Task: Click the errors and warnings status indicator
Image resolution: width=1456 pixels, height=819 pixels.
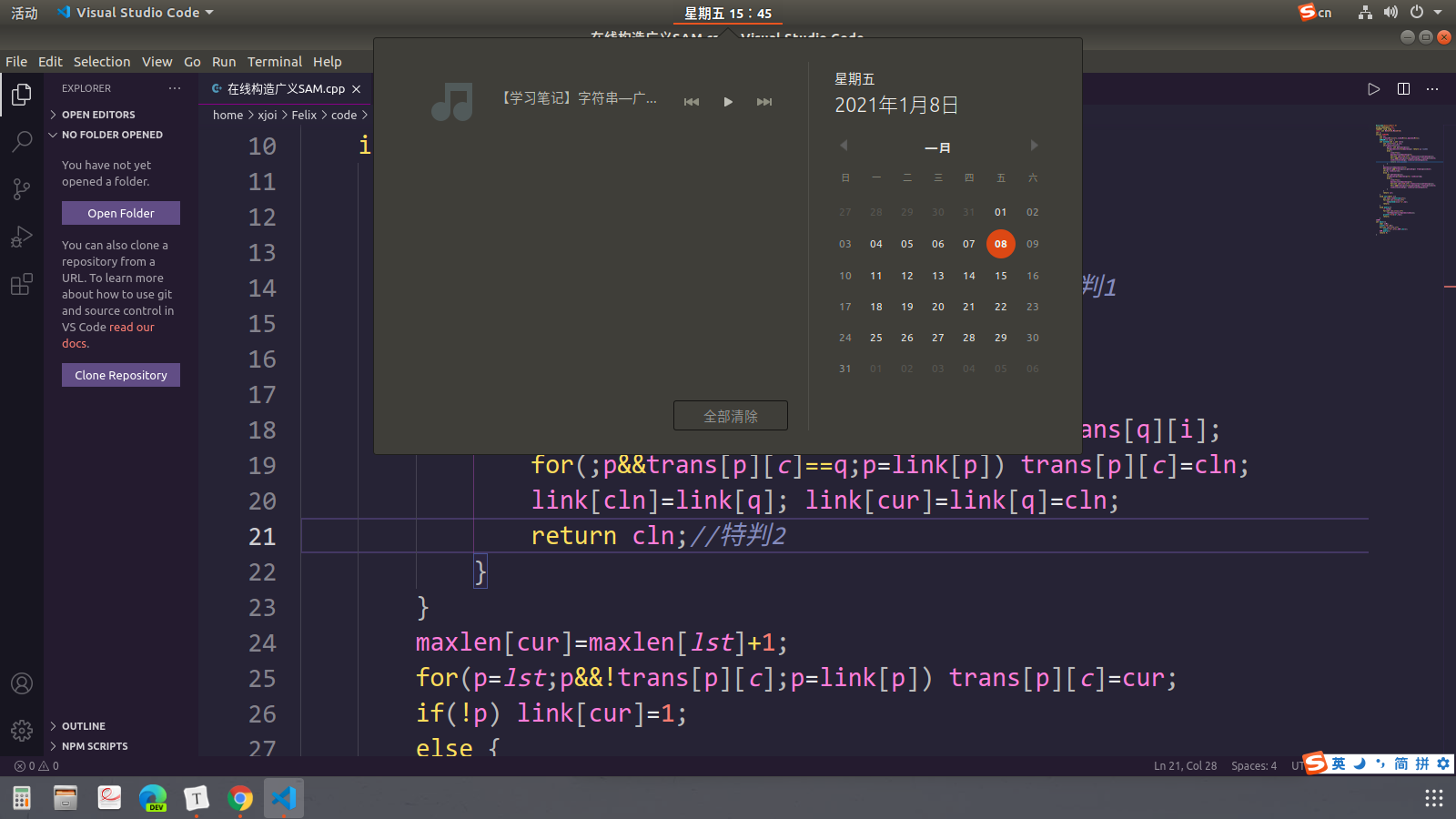Action: tap(36, 766)
